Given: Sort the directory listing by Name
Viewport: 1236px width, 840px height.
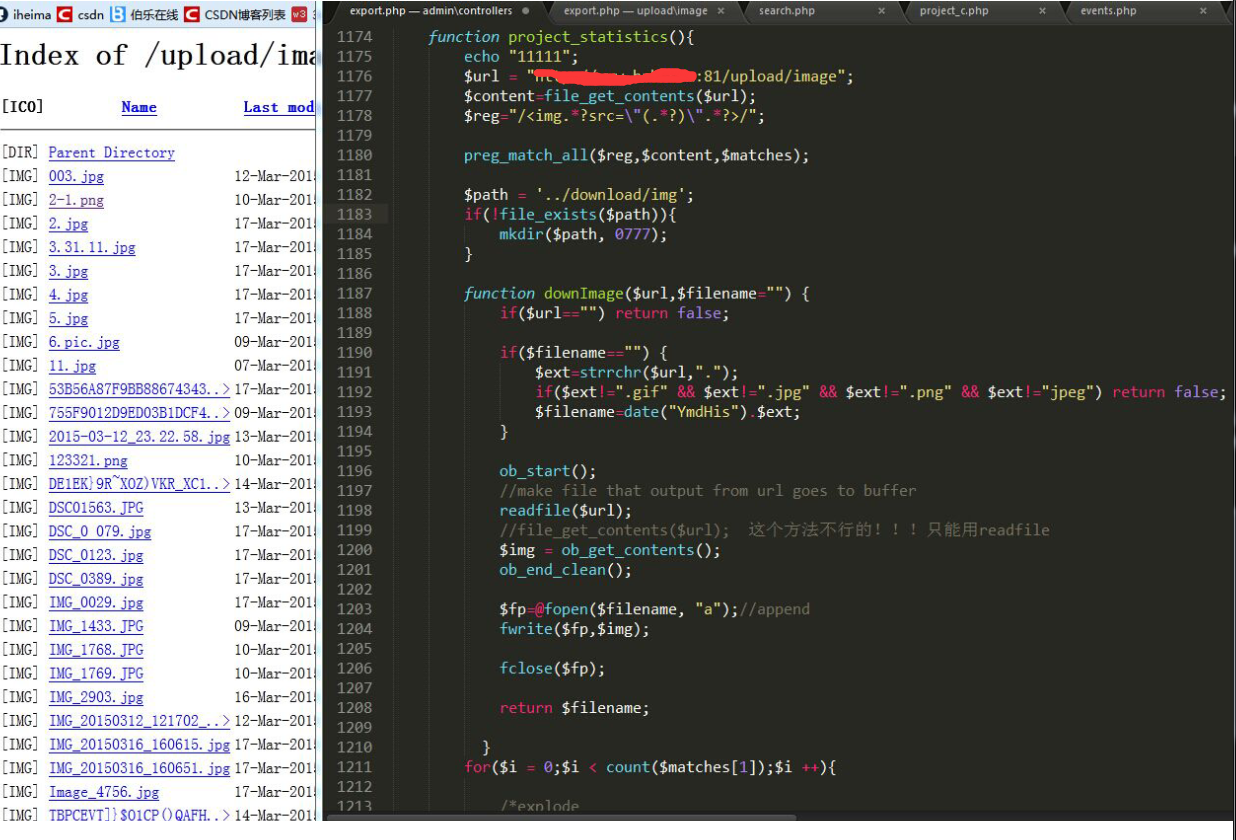Looking at the screenshot, I should coord(139,107).
